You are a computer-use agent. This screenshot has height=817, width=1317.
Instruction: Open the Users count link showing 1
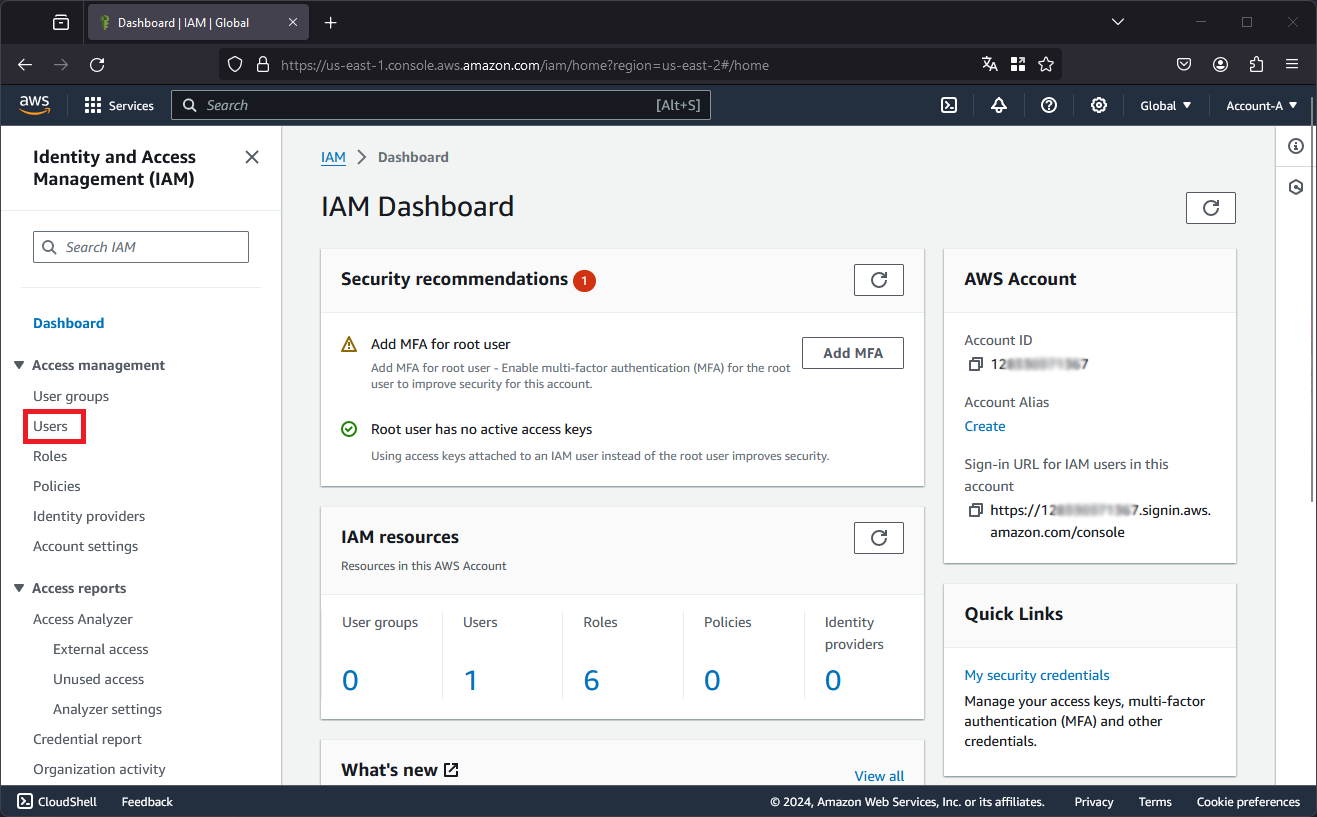pyautogui.click(x=471, y=681)
